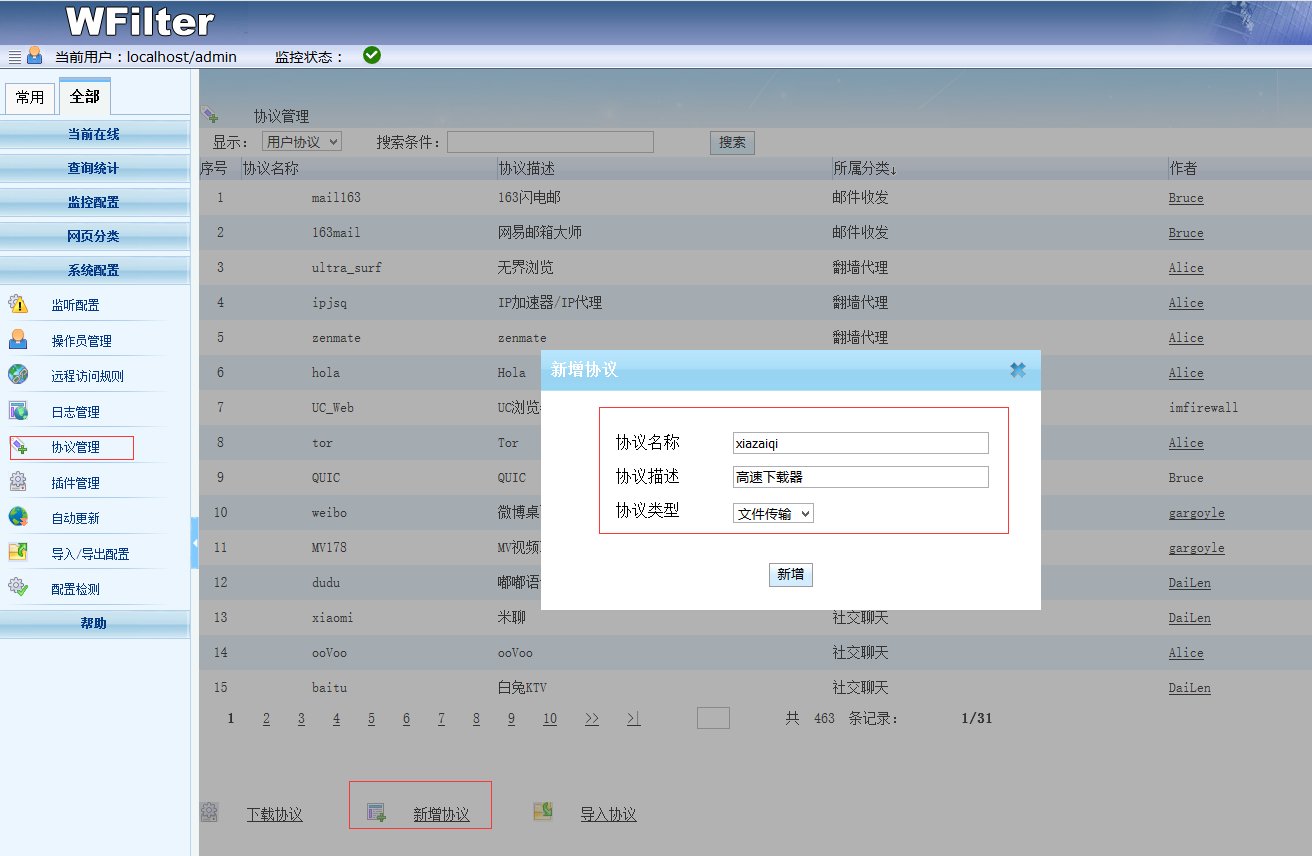Click the 配置检测 gear check icon
This screenshot has width=1312, height=856.
(x=18, y=588)
